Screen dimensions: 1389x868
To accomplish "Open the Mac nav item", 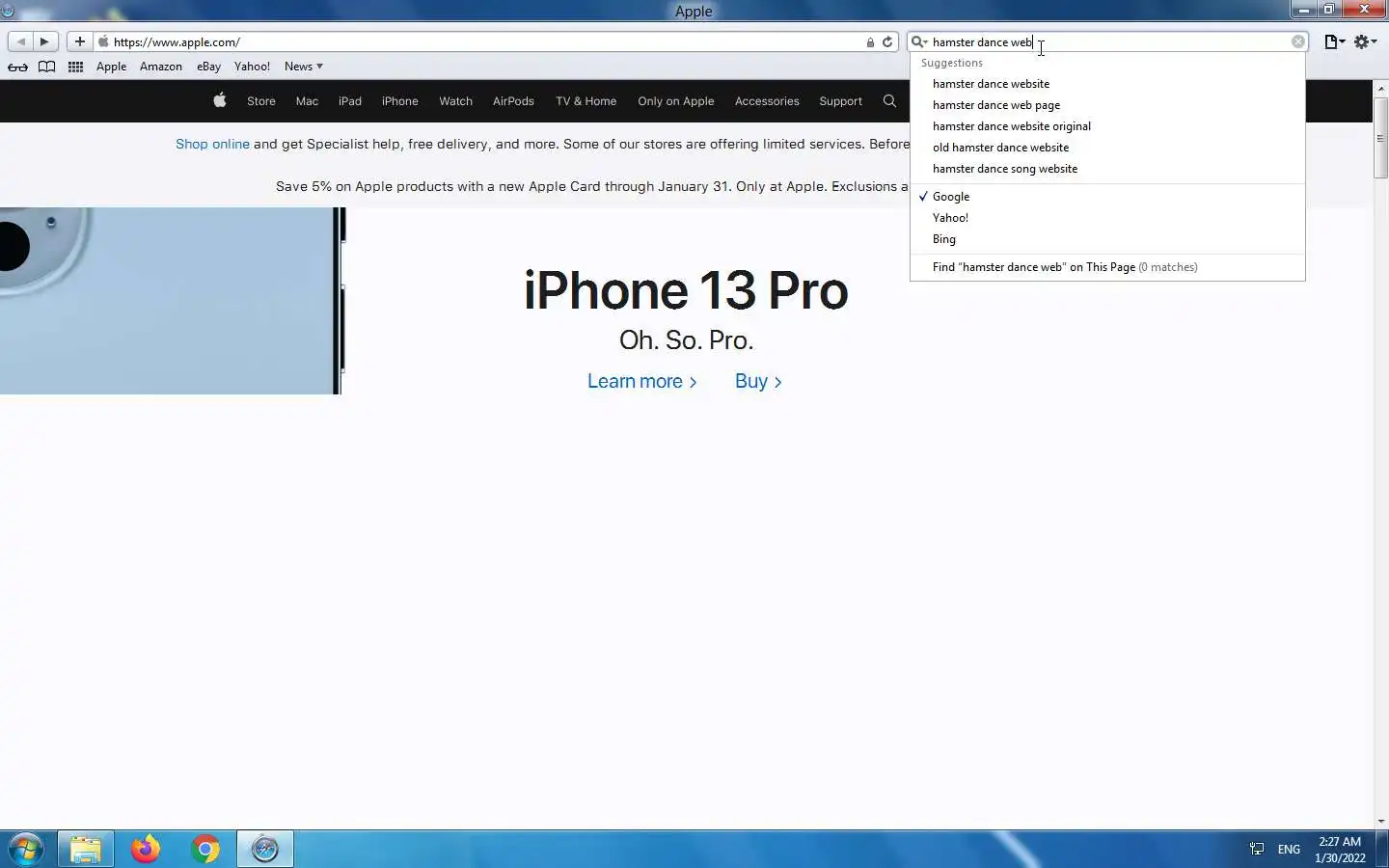I will 307,101.
